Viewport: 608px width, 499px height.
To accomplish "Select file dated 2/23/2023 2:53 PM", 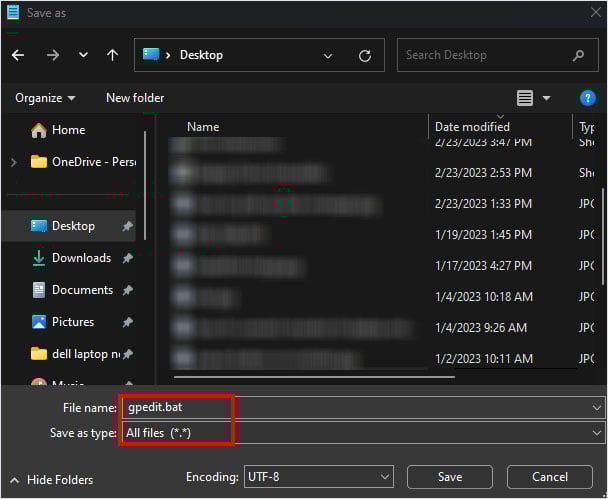I will [x=382, y=173].
